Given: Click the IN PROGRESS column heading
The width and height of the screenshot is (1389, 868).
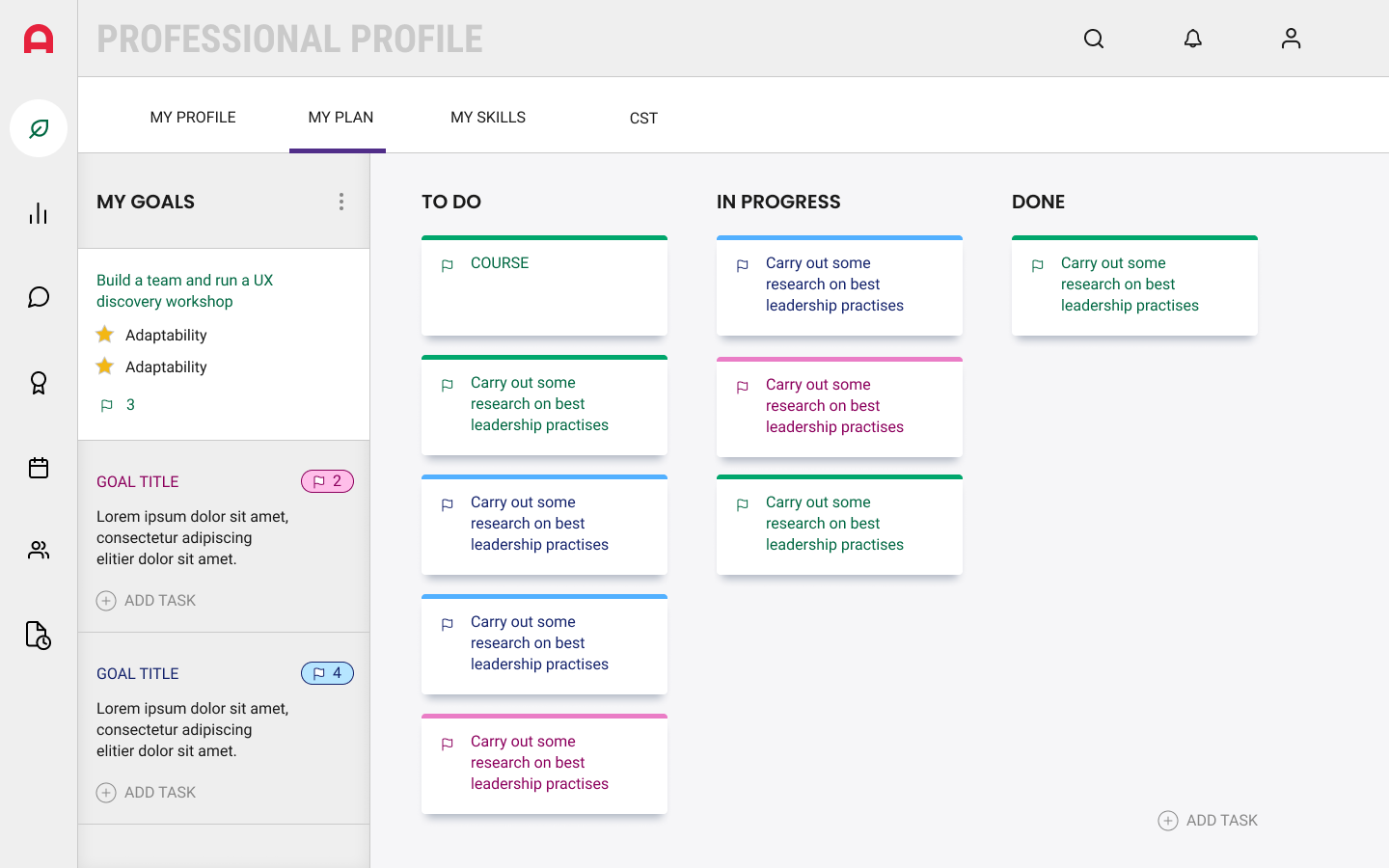Looking at the screenshot, I should pos(778,202).
